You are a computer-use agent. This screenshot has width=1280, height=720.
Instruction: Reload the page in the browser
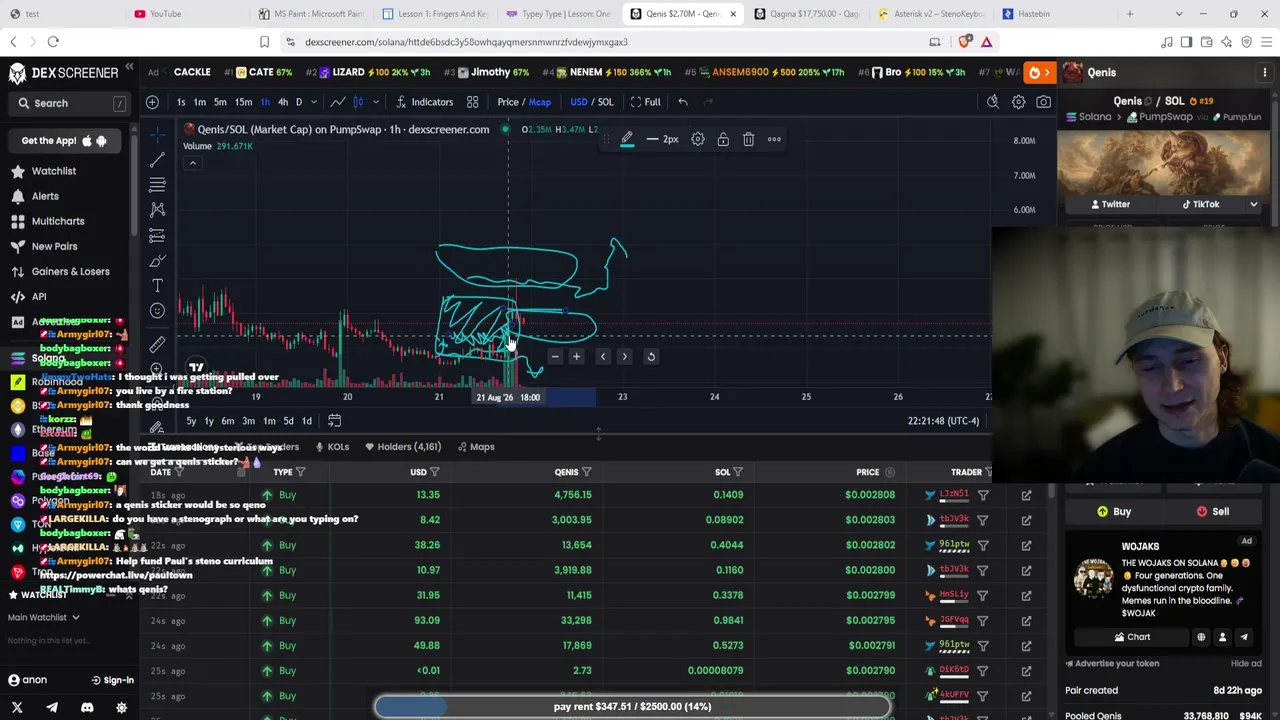pyautogui.click(x=53, y=42)
